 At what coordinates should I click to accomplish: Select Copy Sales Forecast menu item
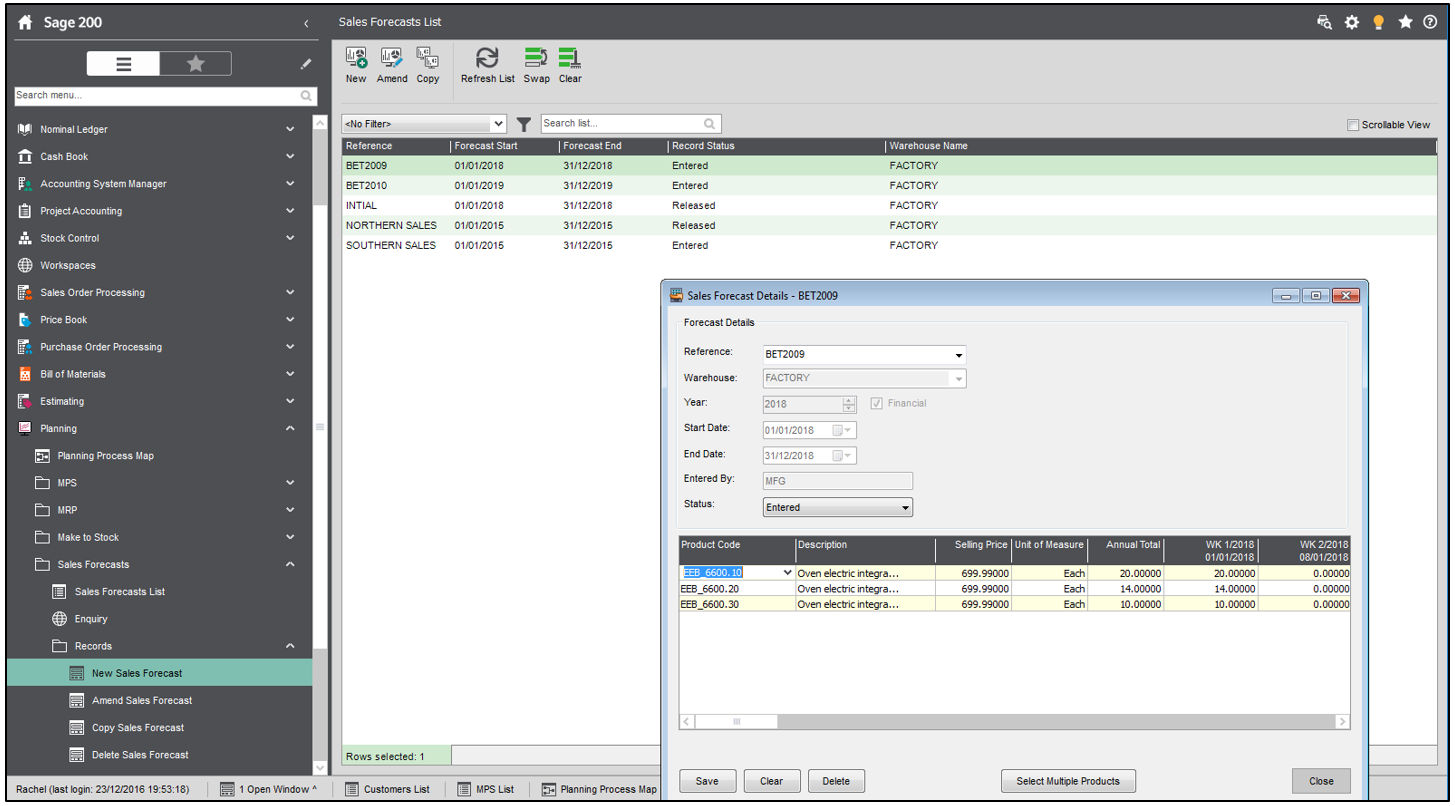click(x=138, y=728)
